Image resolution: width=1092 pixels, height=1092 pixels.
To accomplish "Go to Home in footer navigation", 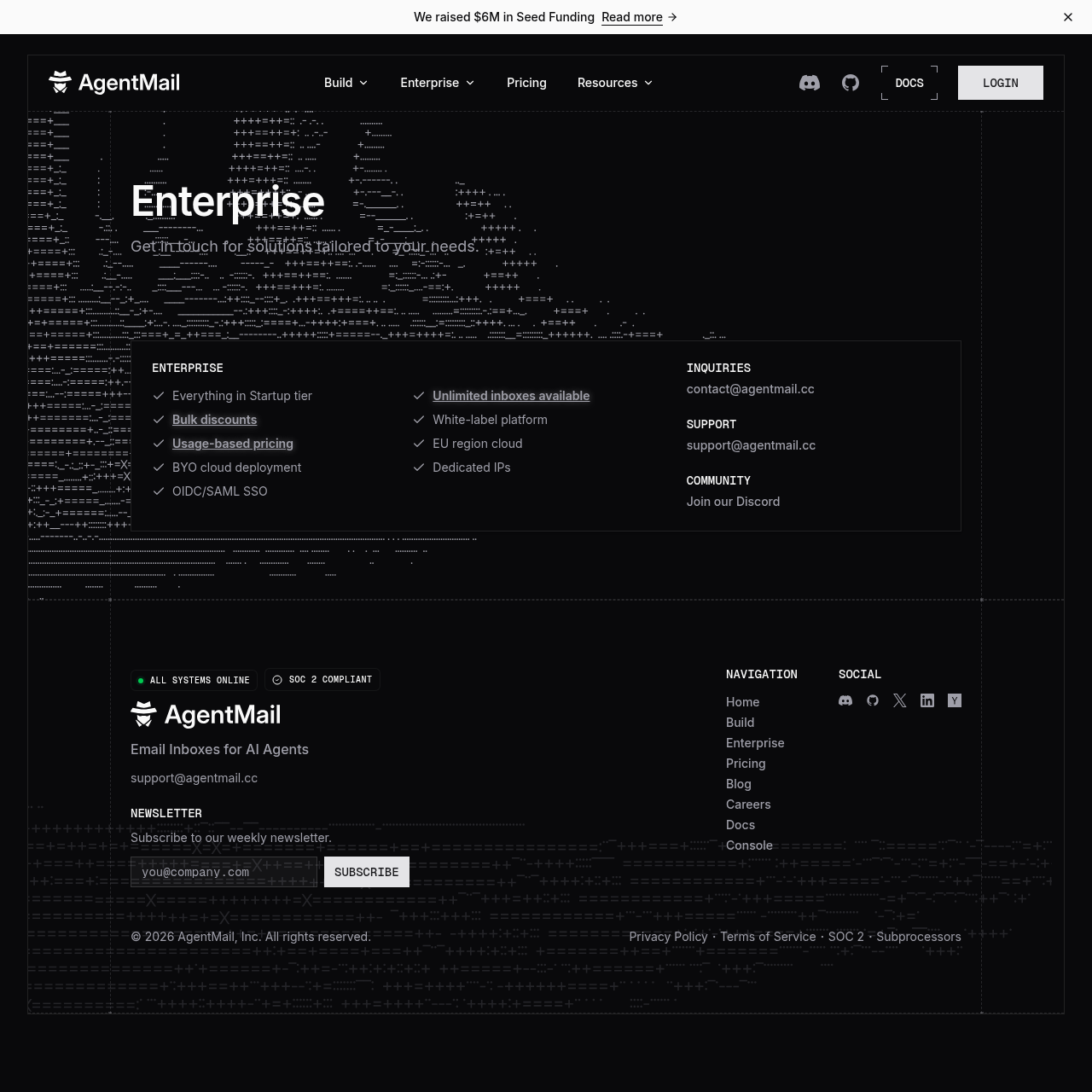I will (x=742, y=702).
